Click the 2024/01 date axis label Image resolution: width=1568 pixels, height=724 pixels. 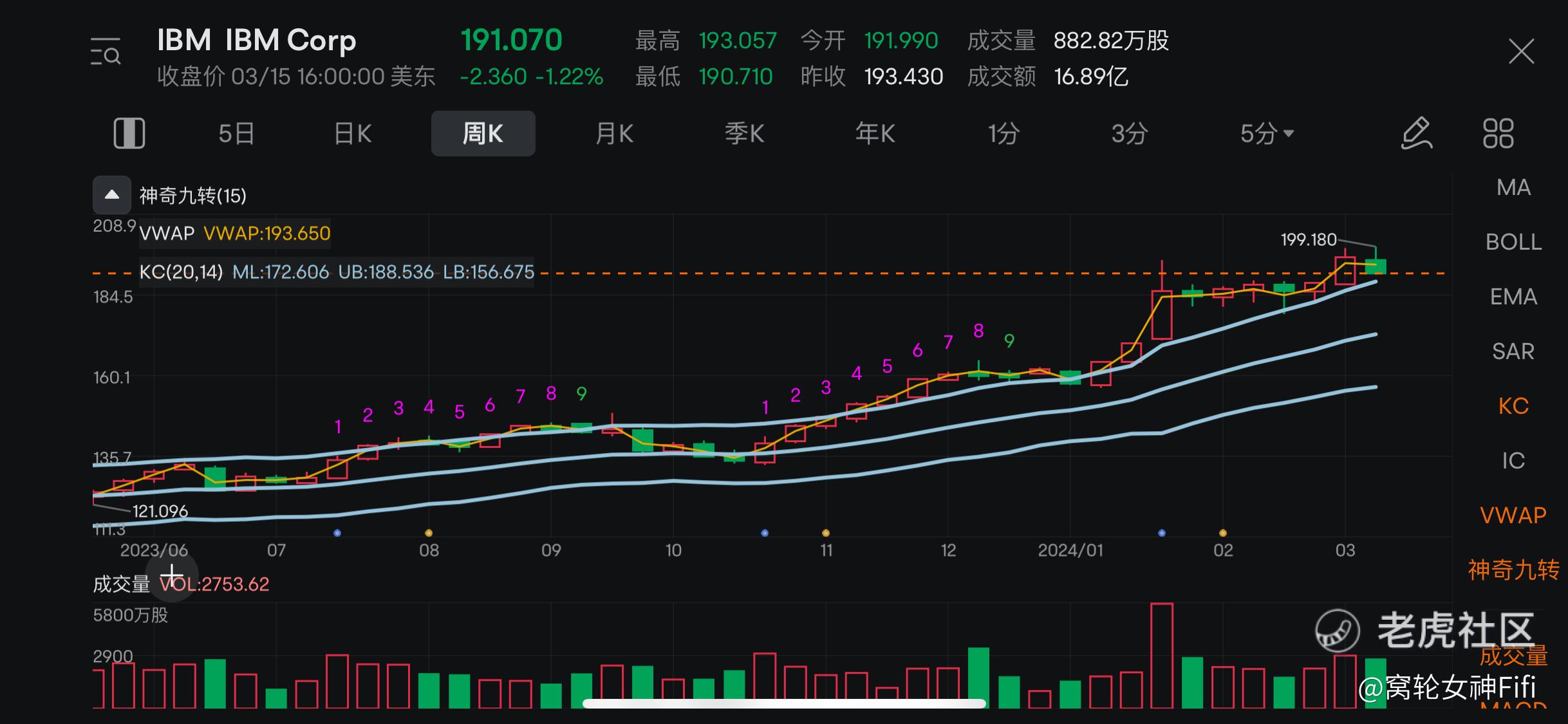coord(1070,550)
